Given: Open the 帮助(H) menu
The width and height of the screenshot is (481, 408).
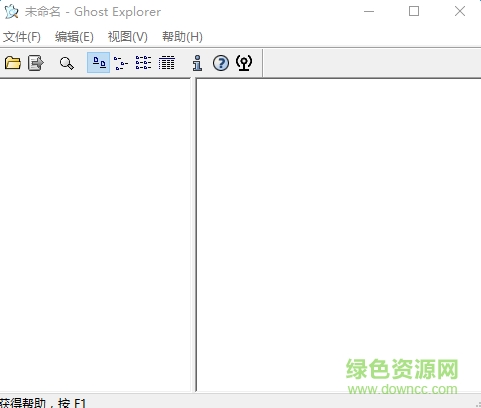Looking at the screenshot, I should (x=182, y=37).
